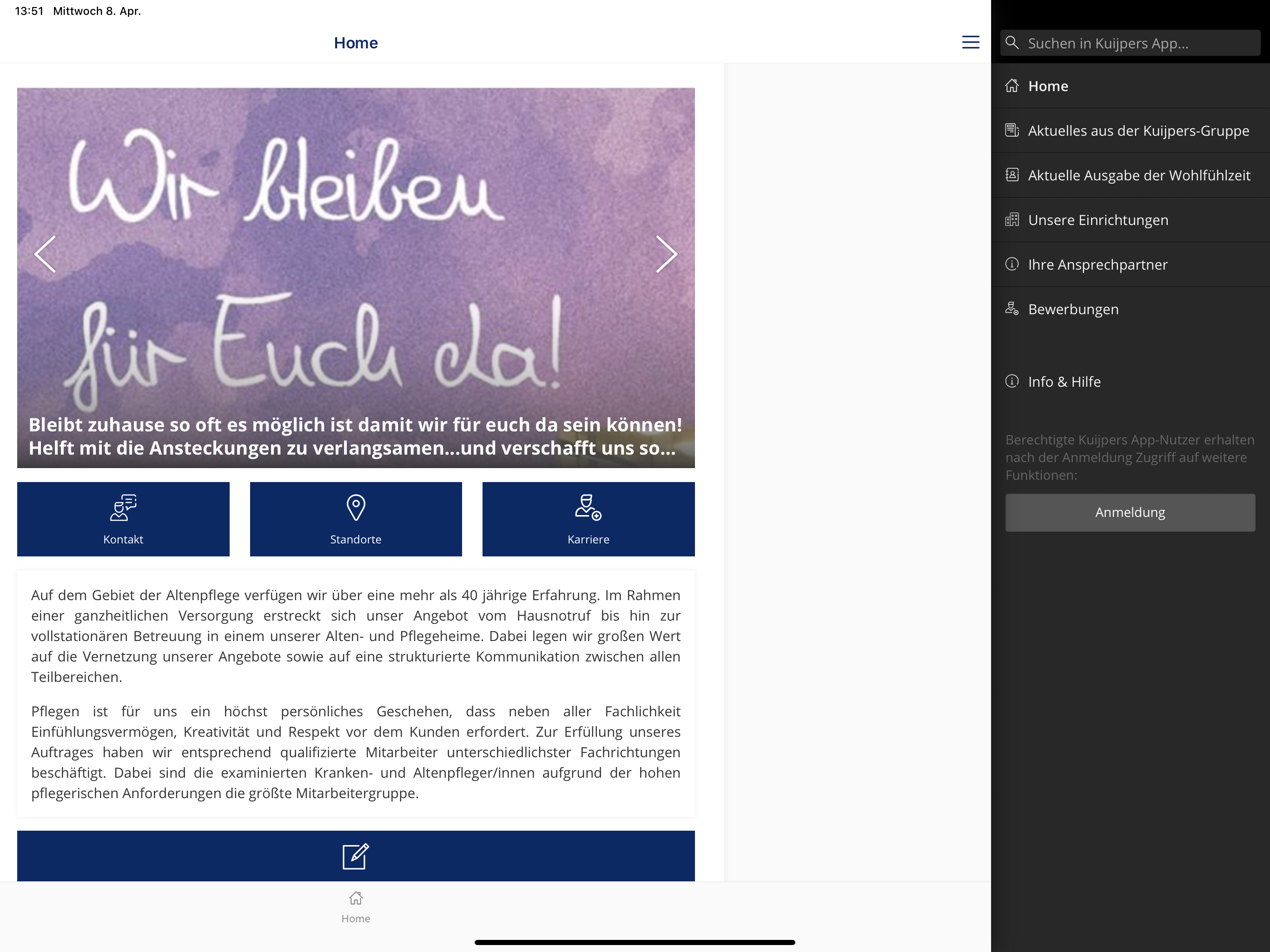Click paragraph starting 'Auf dem Gebiet der Altenpflege'

(356, 636)
